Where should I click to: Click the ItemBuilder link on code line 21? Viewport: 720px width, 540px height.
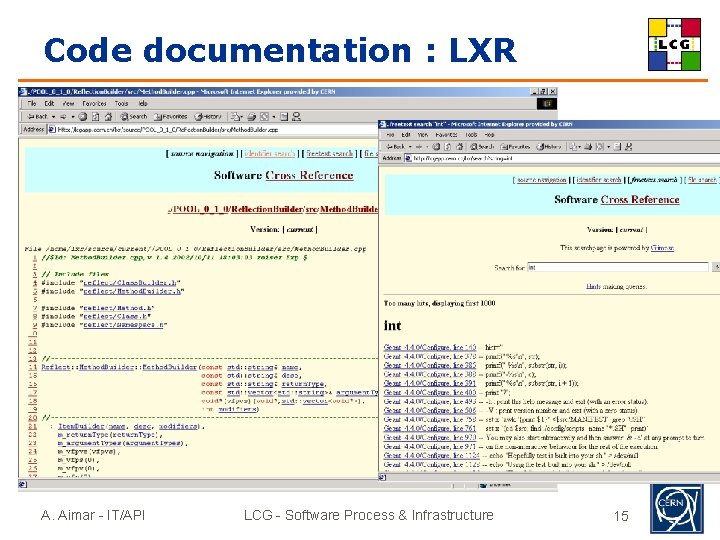click(x=81, y=427)
